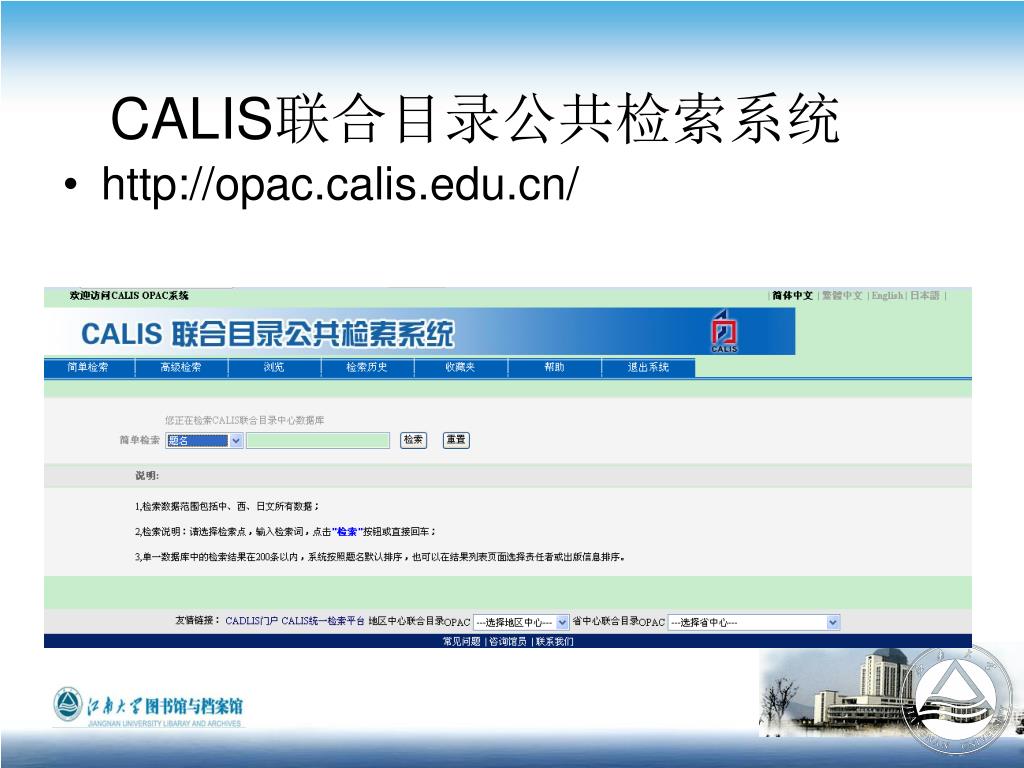Click the http://opac.calis.edu.cn/ URL text
Screen dimensions: 1024x768
340,184
